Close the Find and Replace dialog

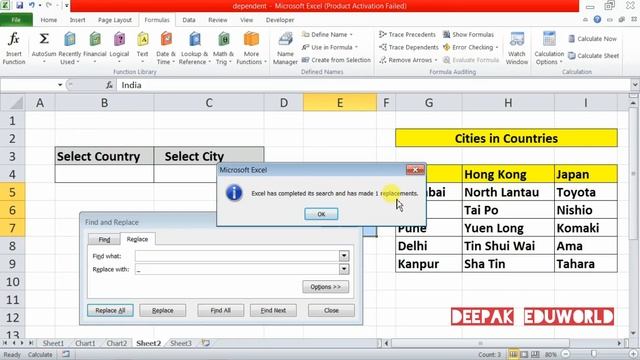coord(331,310)
